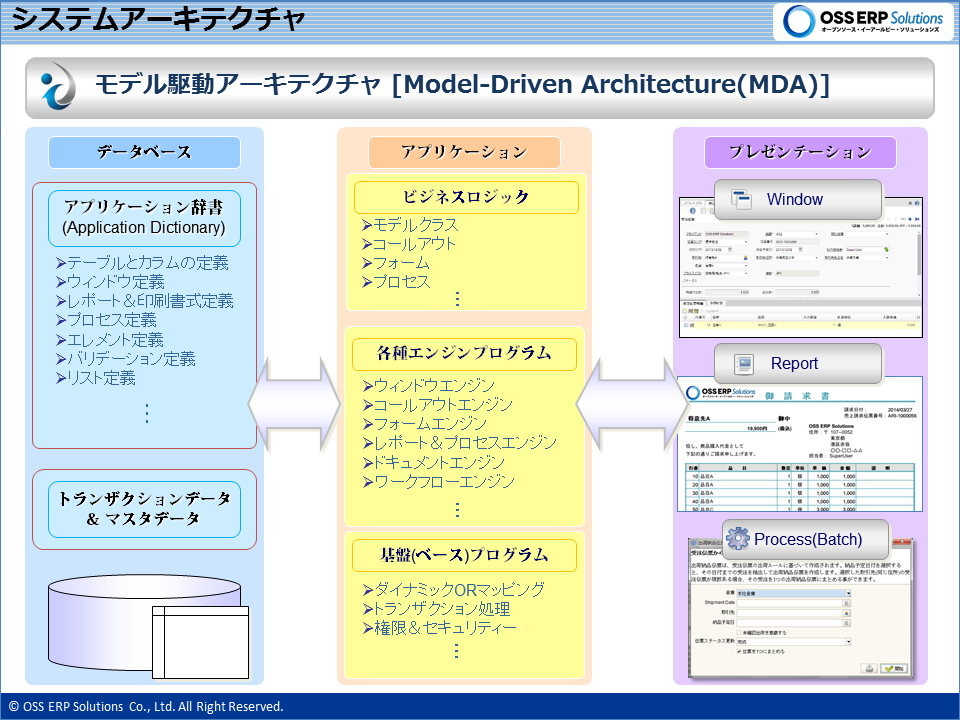Open the 倉庫 dropdown showing 本社倉庫

848,593
